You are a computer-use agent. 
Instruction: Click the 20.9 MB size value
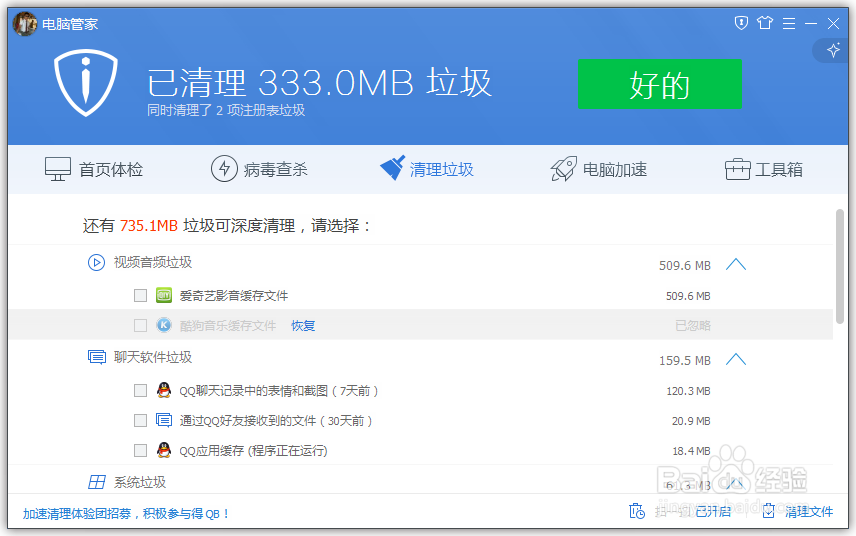point(691,421)
